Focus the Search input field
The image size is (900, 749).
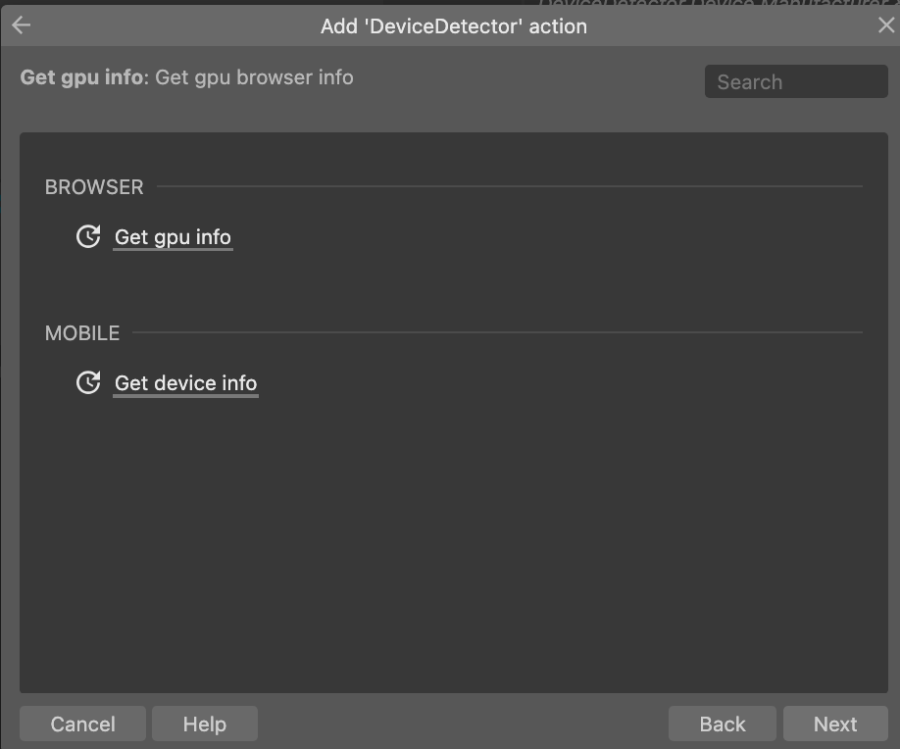click(796, 82)
